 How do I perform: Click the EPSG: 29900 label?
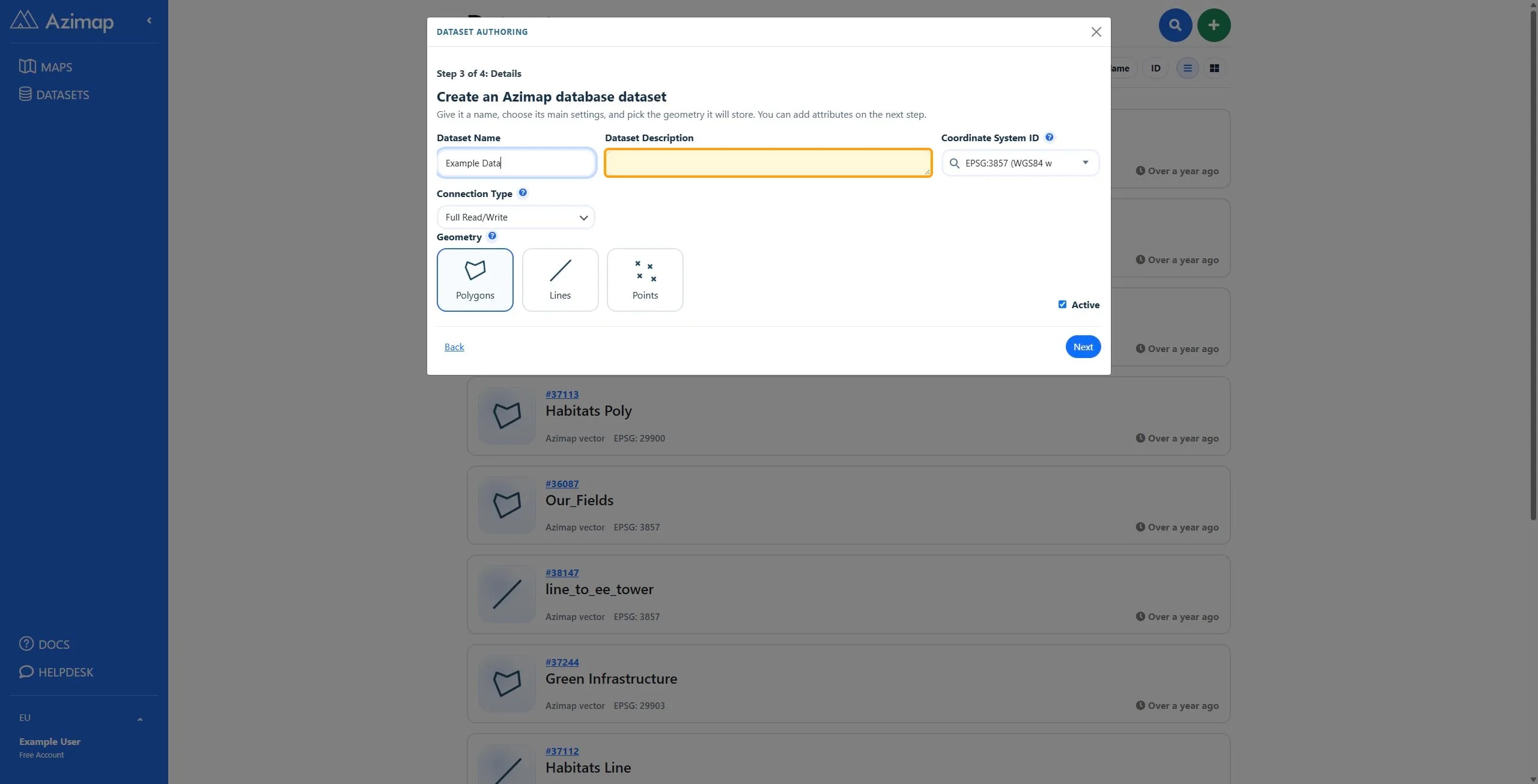coord(639,438)
